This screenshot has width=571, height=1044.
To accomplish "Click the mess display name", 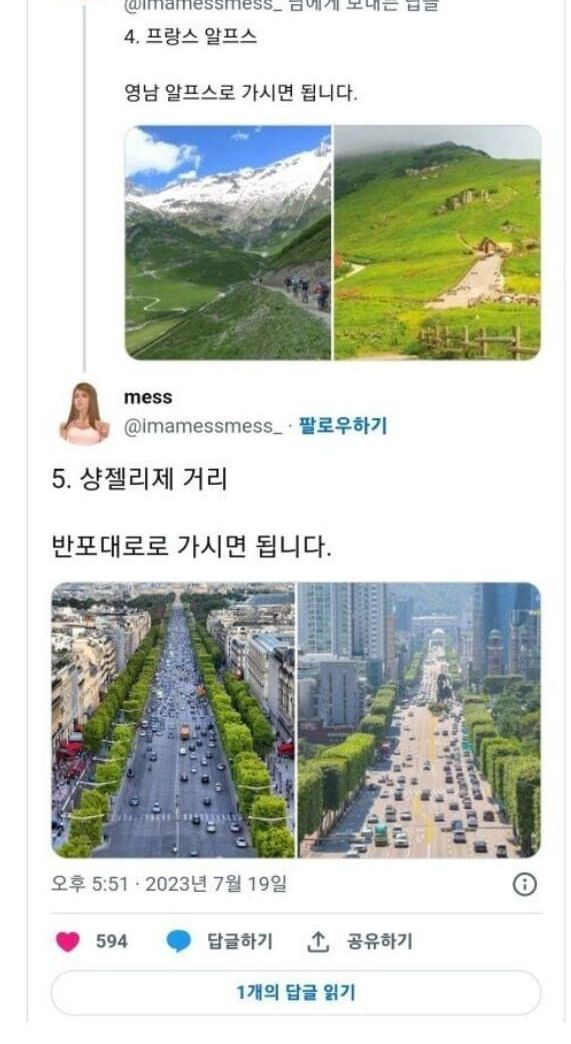I will (148, 397).
